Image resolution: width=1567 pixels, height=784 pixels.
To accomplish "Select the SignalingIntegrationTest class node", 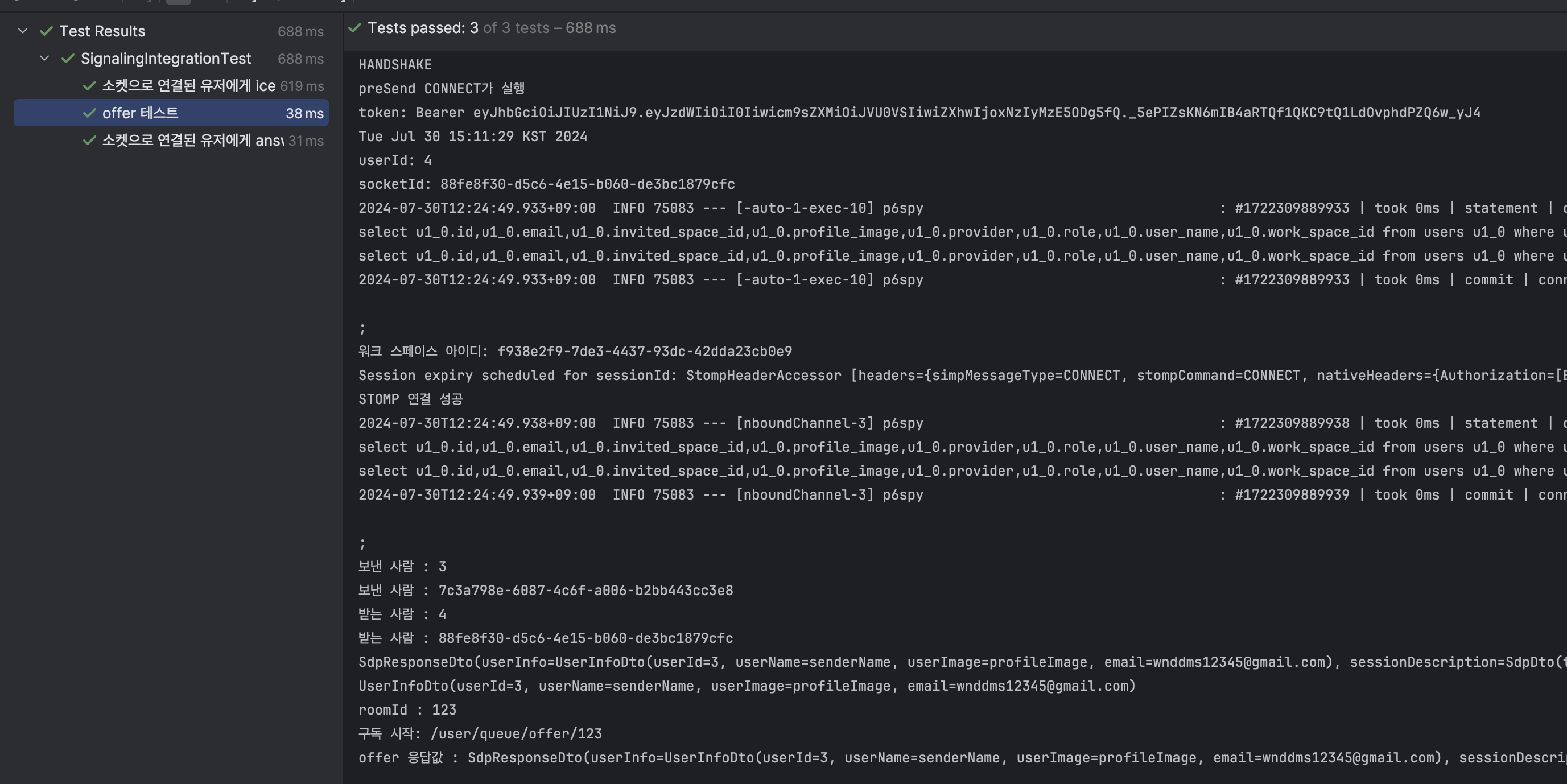I will 166,59.
